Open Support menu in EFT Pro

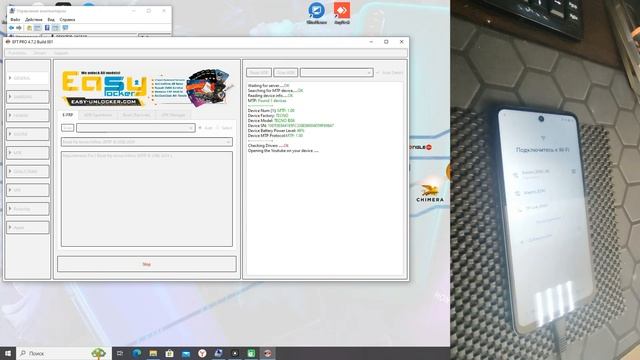coord(61,53)
